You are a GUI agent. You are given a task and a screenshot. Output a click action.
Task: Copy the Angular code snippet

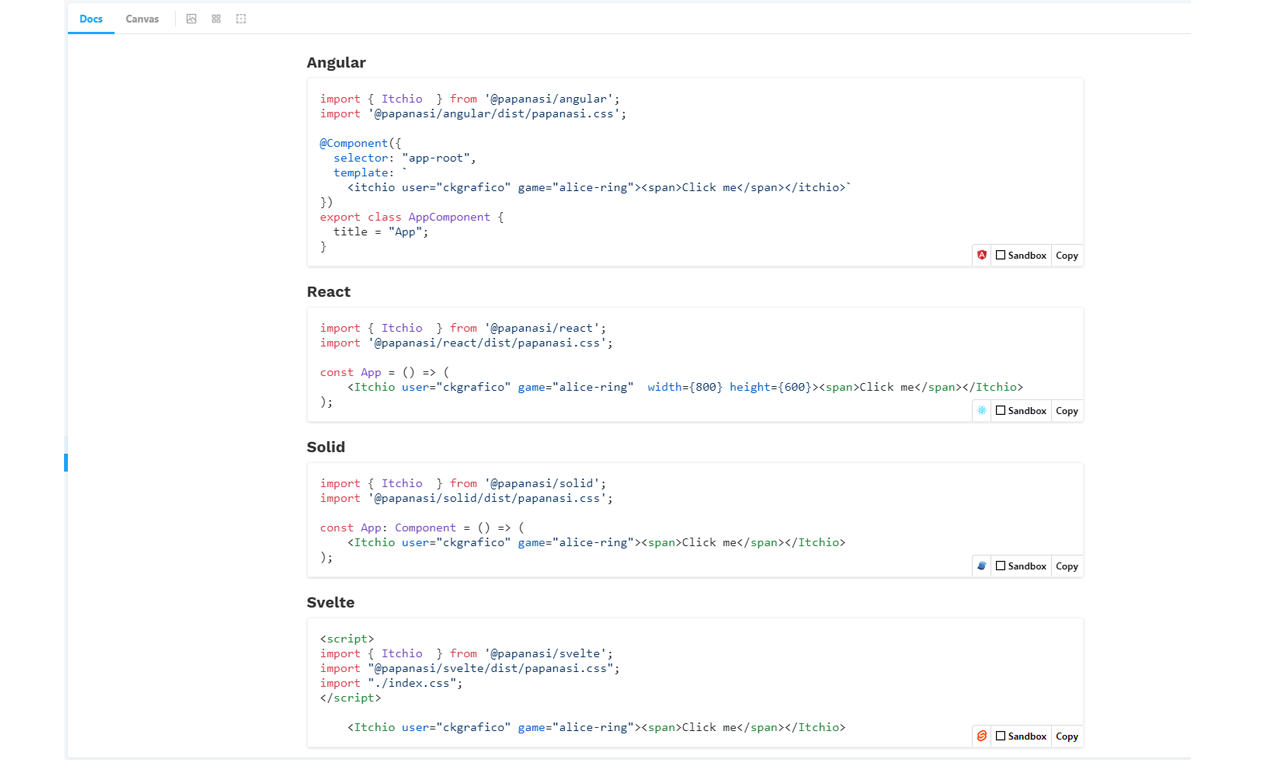(x=1067, y=255)
